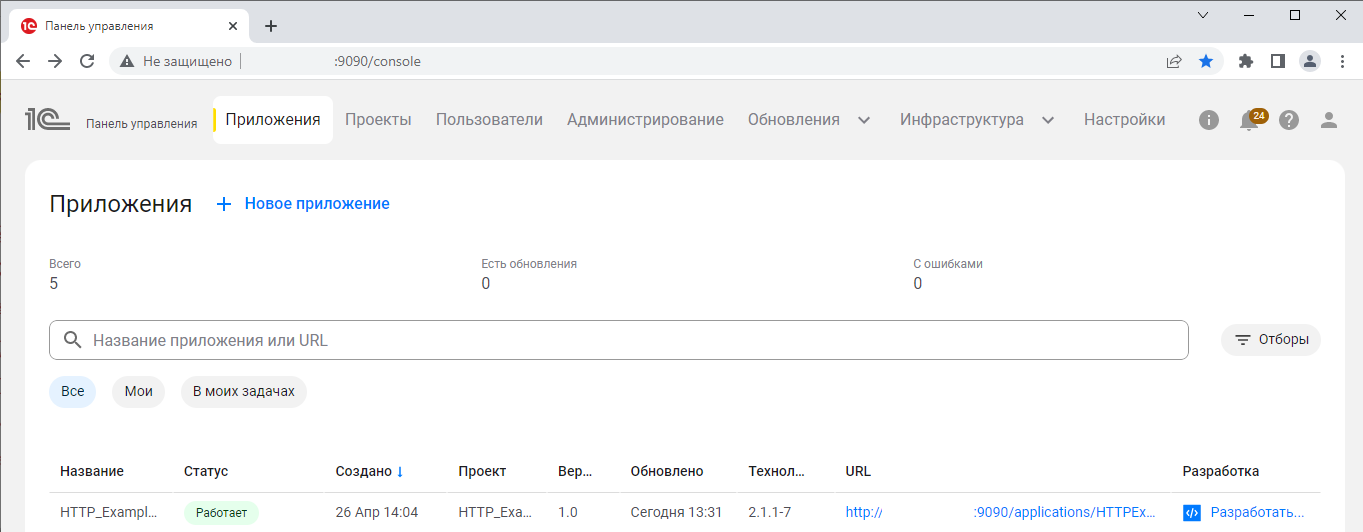The width and height of the screenshot is (1363, 532).
Task: Open "Разработать..." link for HTTP_Example app
Action: click(1256, 512)
